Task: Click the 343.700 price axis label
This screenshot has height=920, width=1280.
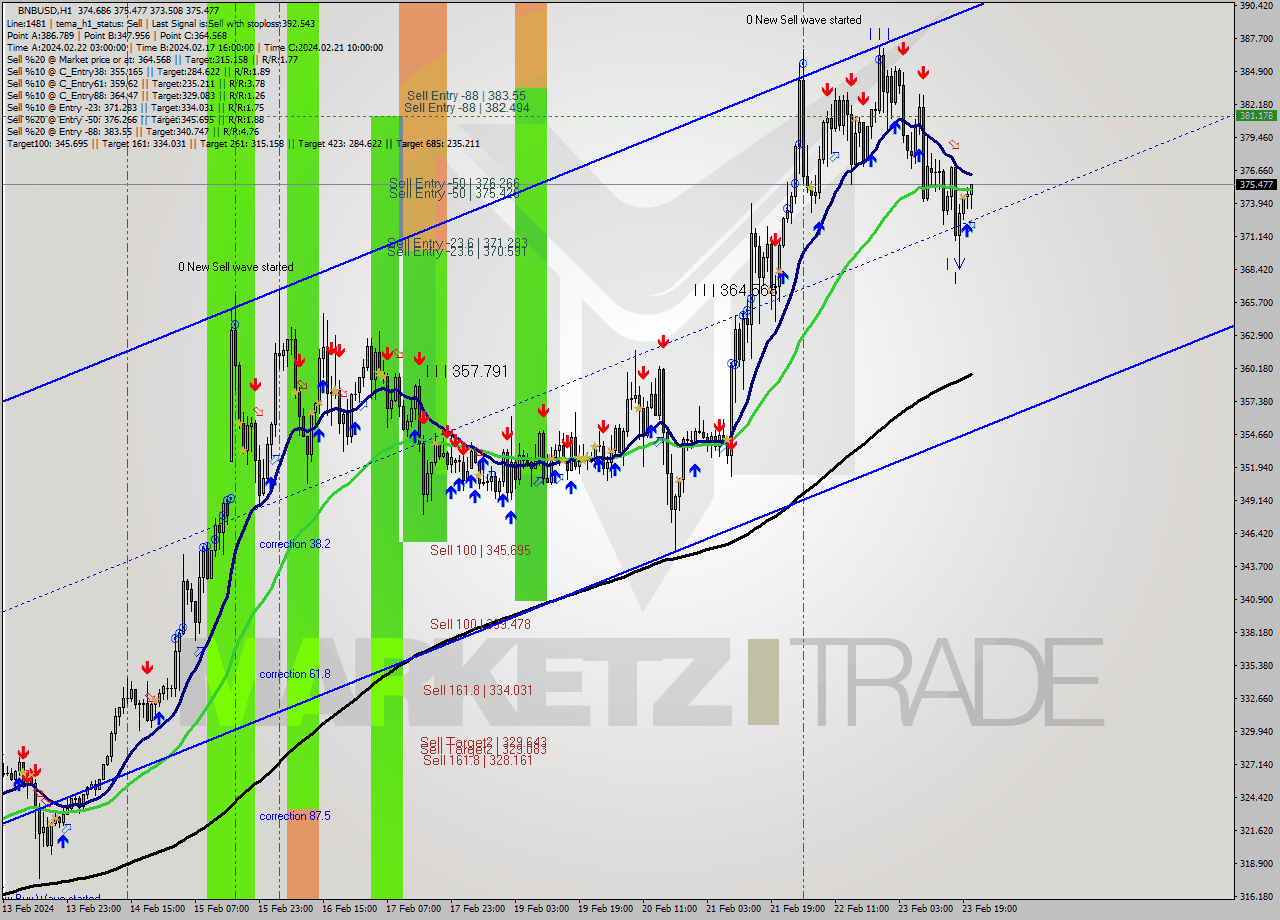Action: point(1256,566)
